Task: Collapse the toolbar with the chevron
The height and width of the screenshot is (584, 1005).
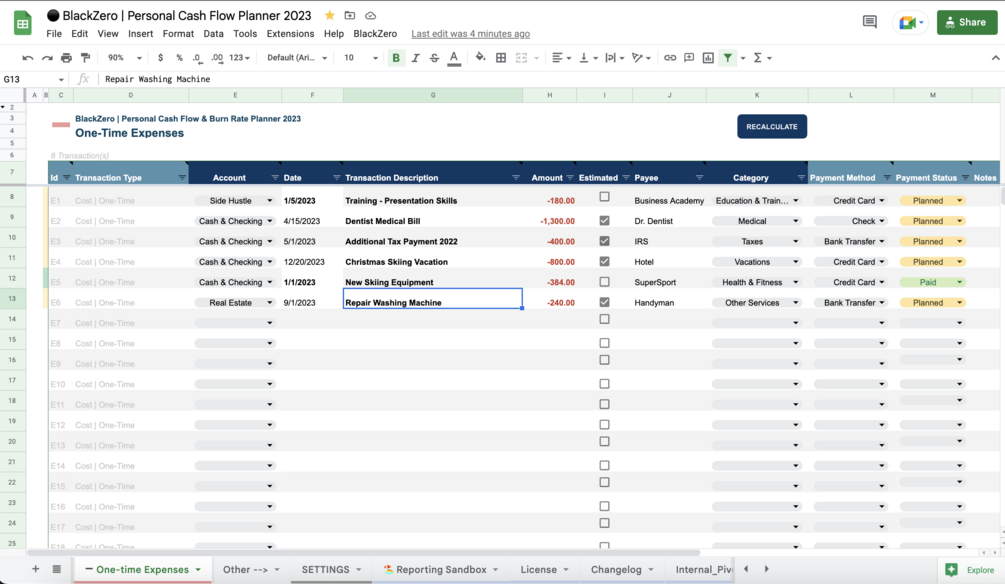Action: coord(995,58)
